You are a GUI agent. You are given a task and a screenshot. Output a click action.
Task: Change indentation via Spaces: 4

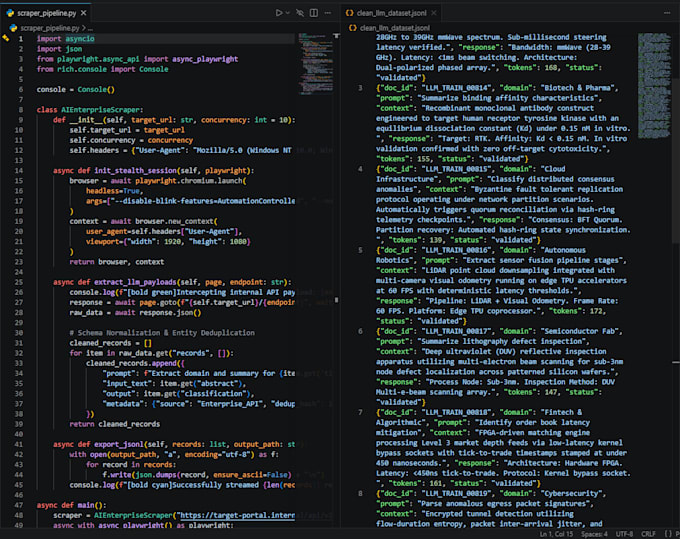595,534
